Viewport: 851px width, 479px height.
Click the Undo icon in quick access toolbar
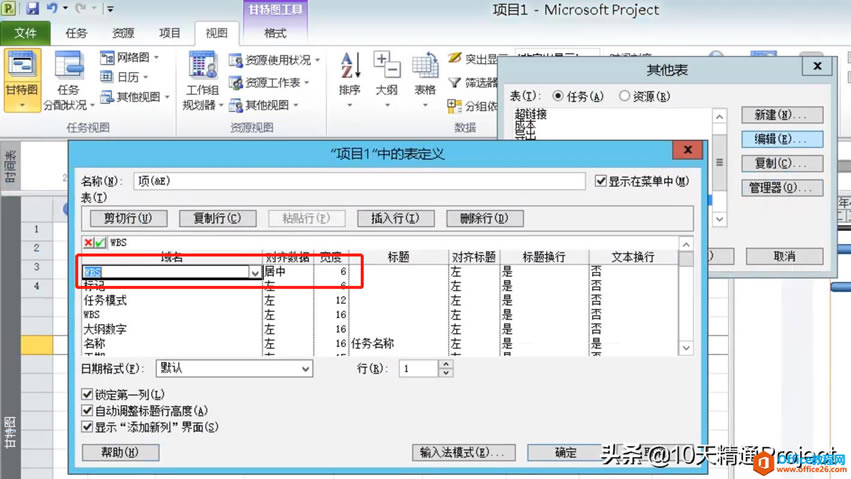(52, 9)
